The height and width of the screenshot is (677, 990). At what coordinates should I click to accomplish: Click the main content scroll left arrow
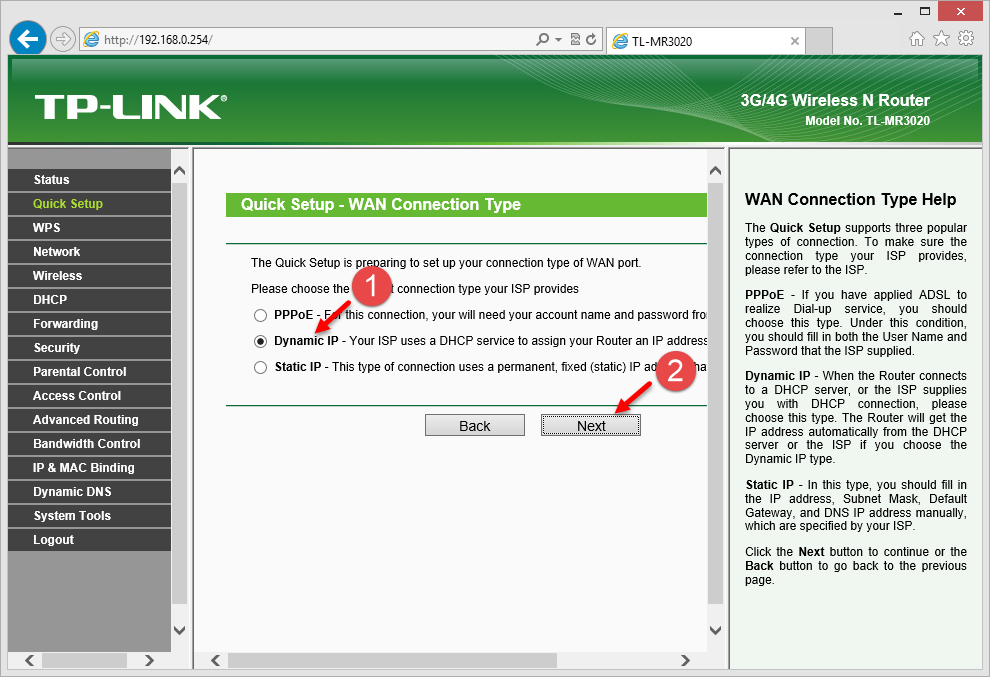[x=215, y=661]
